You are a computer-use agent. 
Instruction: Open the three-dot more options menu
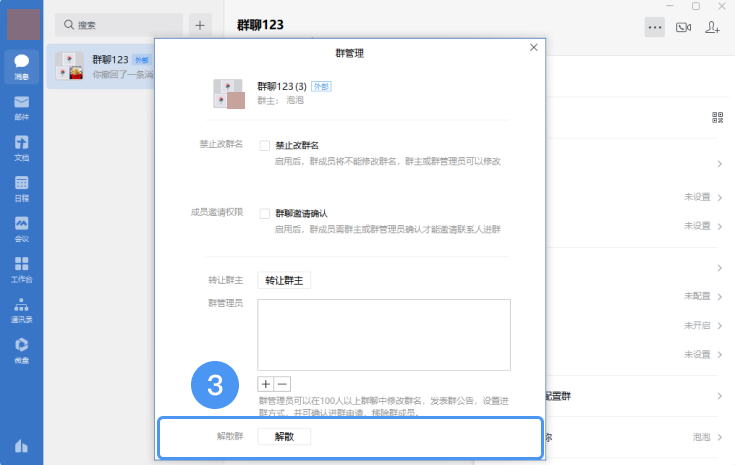coord(655,27)
